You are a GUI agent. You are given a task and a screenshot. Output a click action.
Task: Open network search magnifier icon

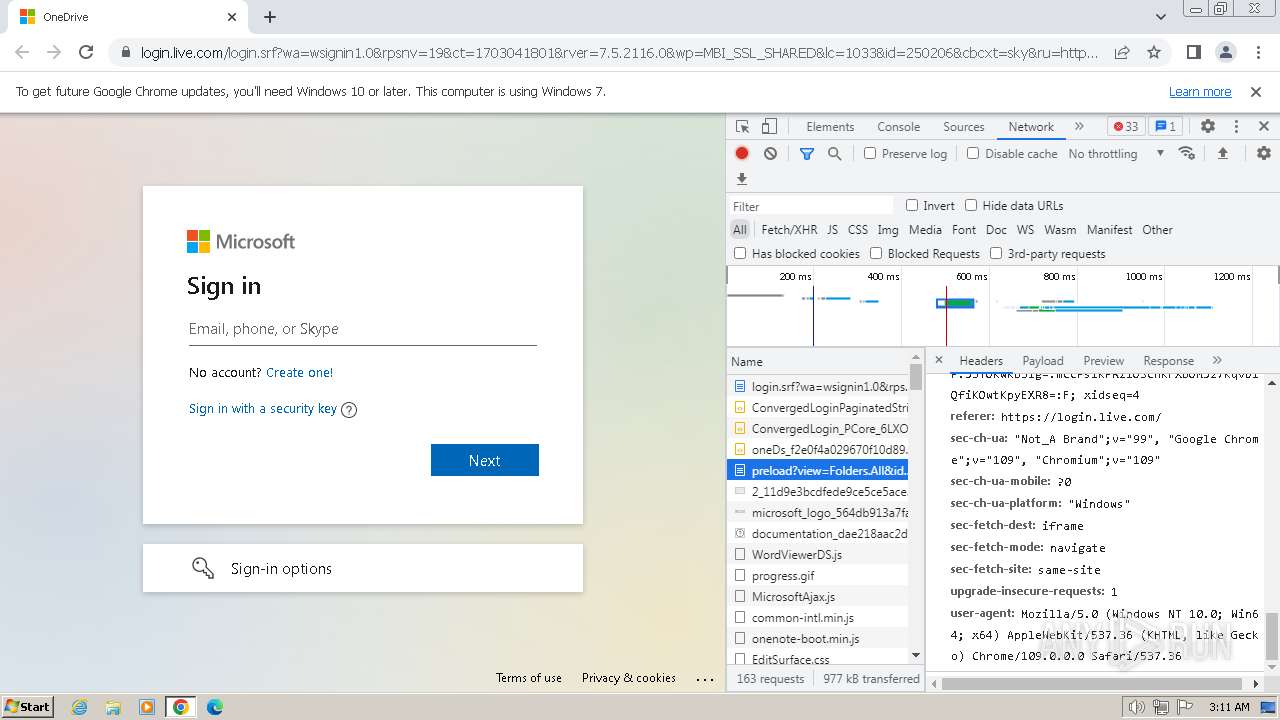pos(834,153)
